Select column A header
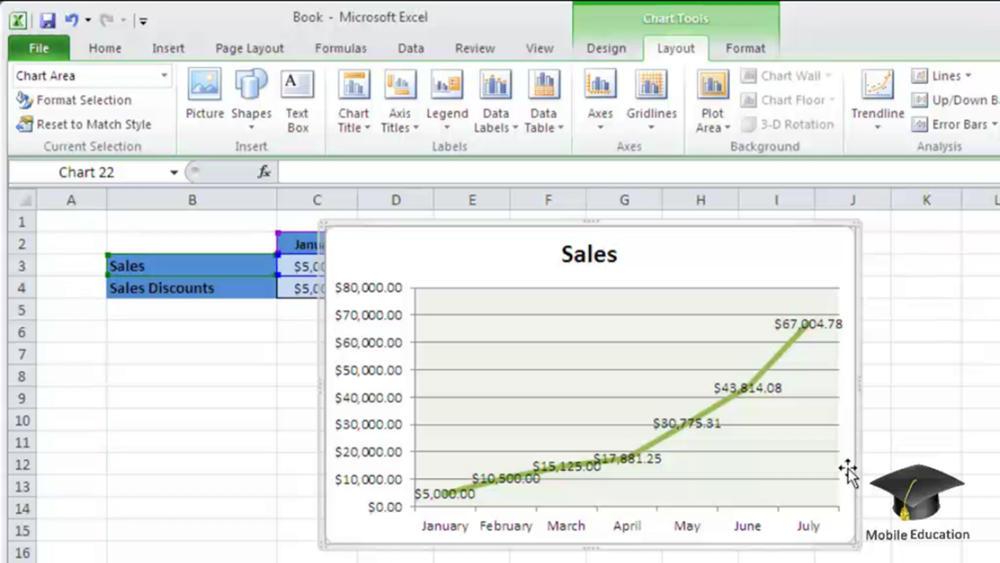 point(71,200)
